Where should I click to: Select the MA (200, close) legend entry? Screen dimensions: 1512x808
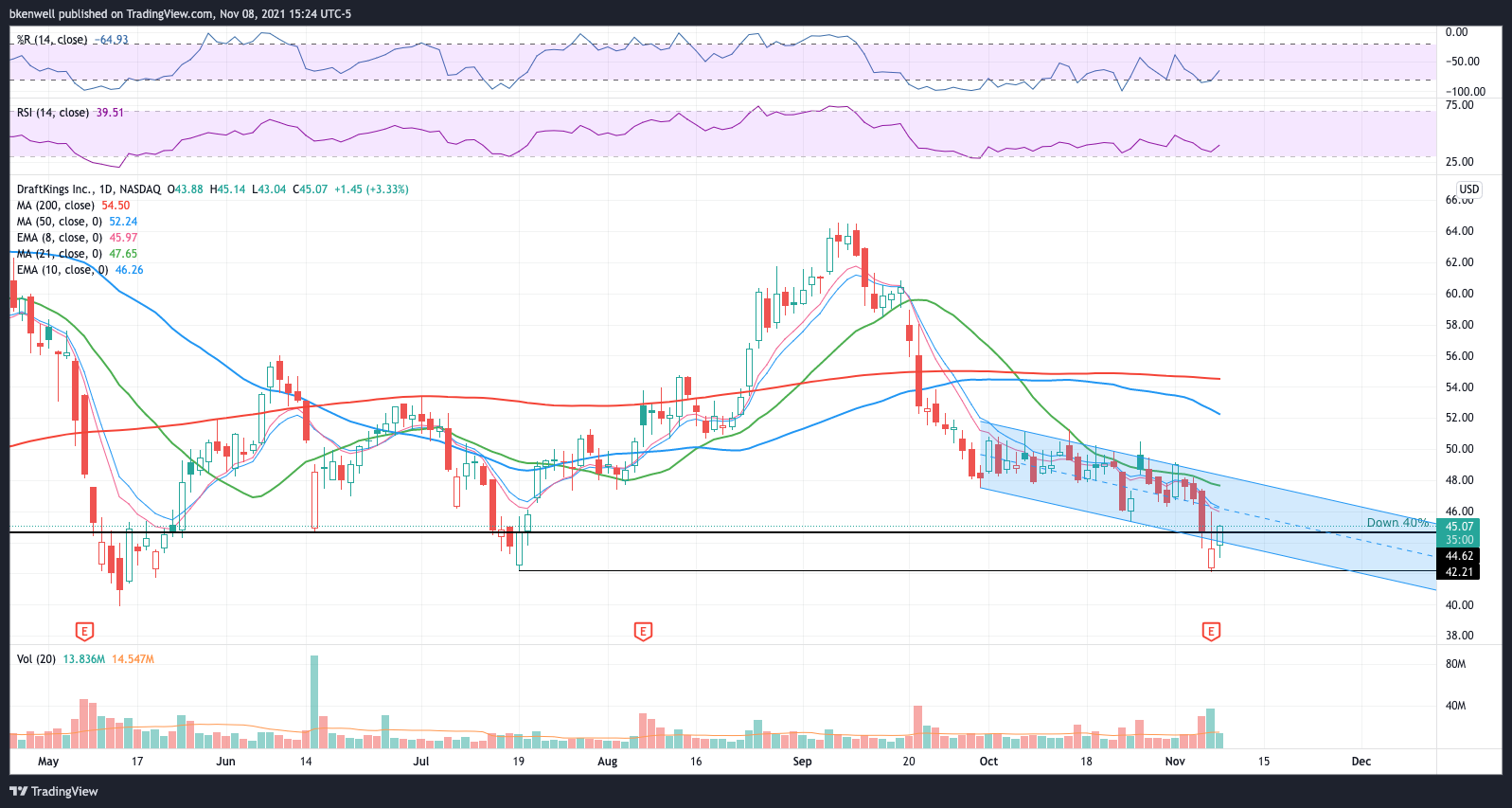coord(56,206)
